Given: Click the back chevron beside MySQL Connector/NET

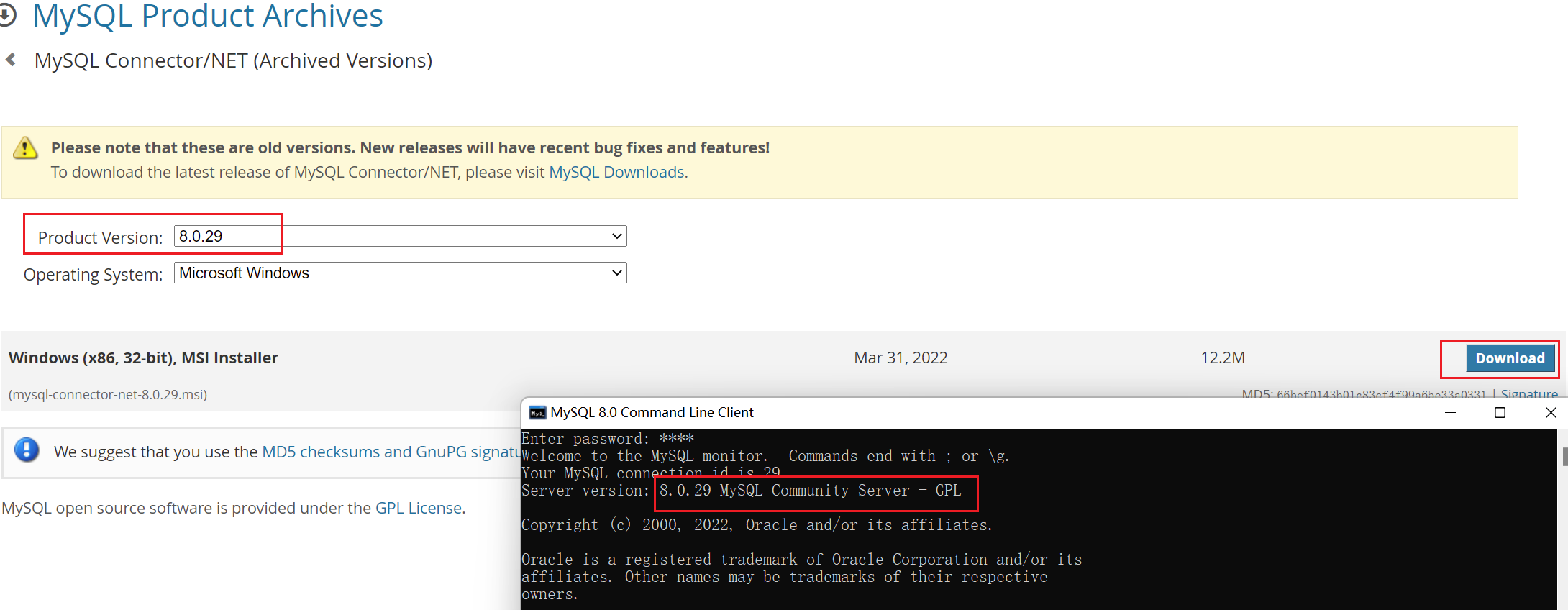Looking at the screenshot, I should pyautogui.click(x=11, y=60).
